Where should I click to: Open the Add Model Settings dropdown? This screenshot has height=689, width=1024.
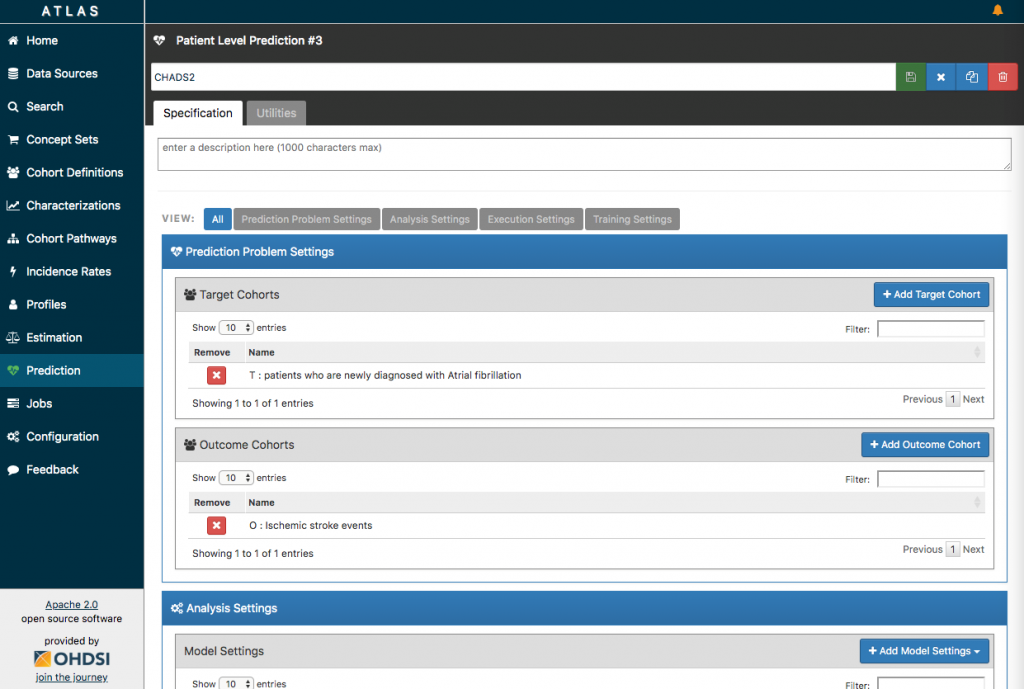click(x=924, y=651)
